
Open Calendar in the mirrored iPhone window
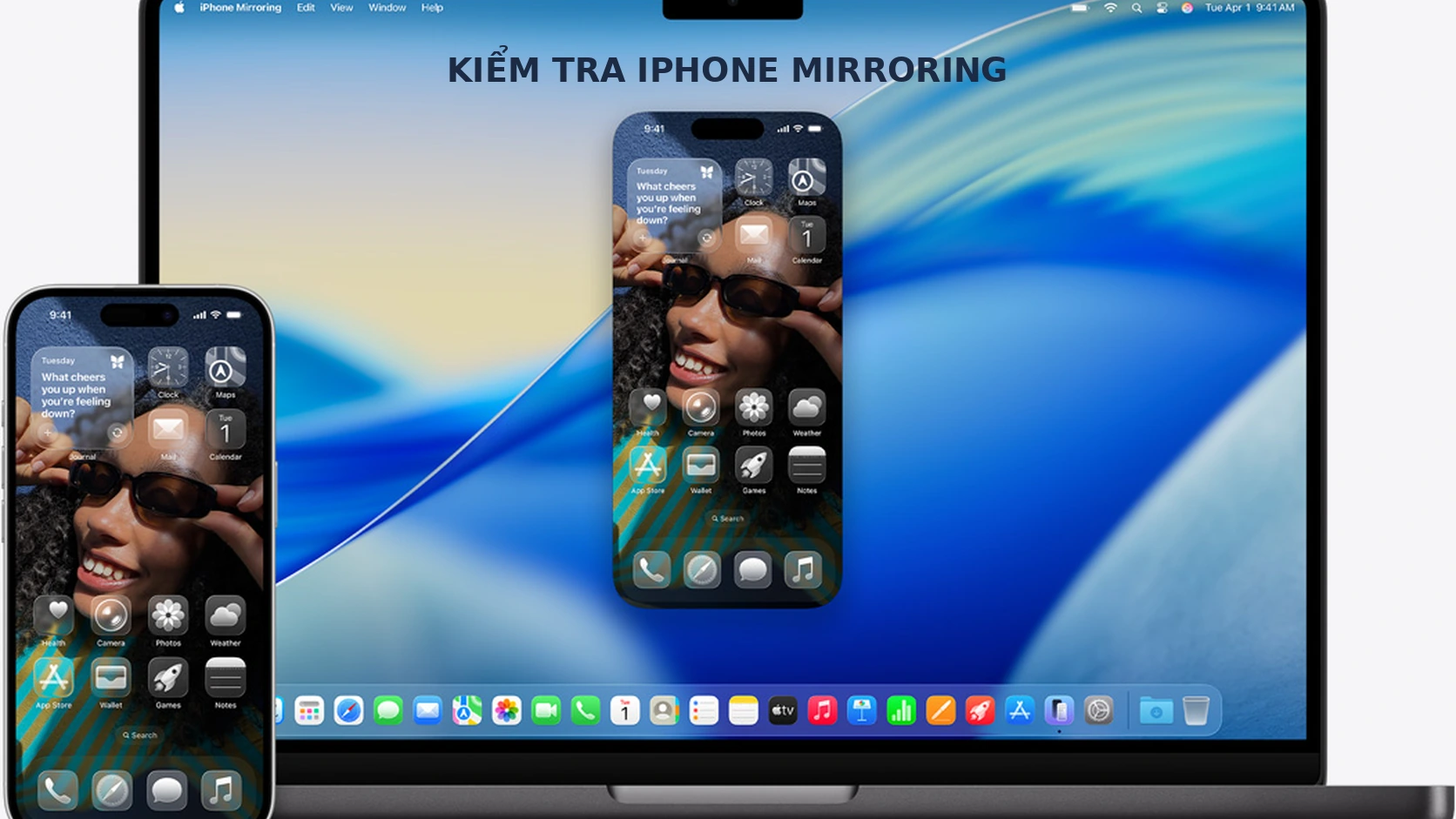(x=806, y=235)
